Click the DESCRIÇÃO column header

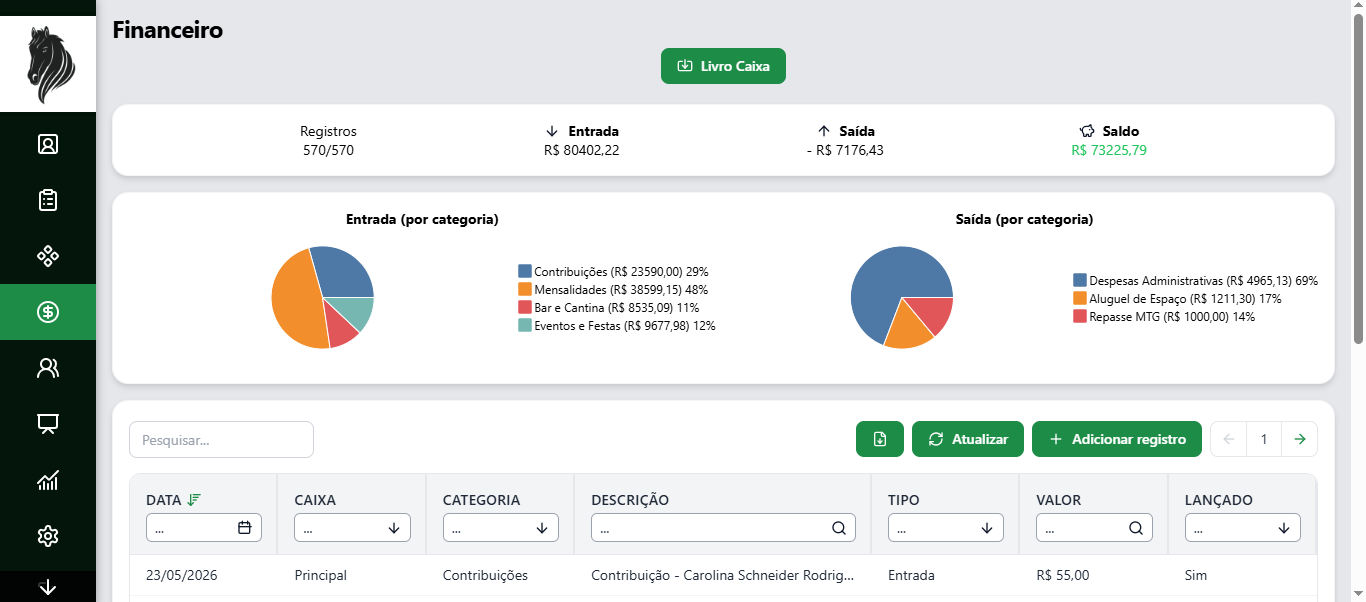[x=630, y=500]
